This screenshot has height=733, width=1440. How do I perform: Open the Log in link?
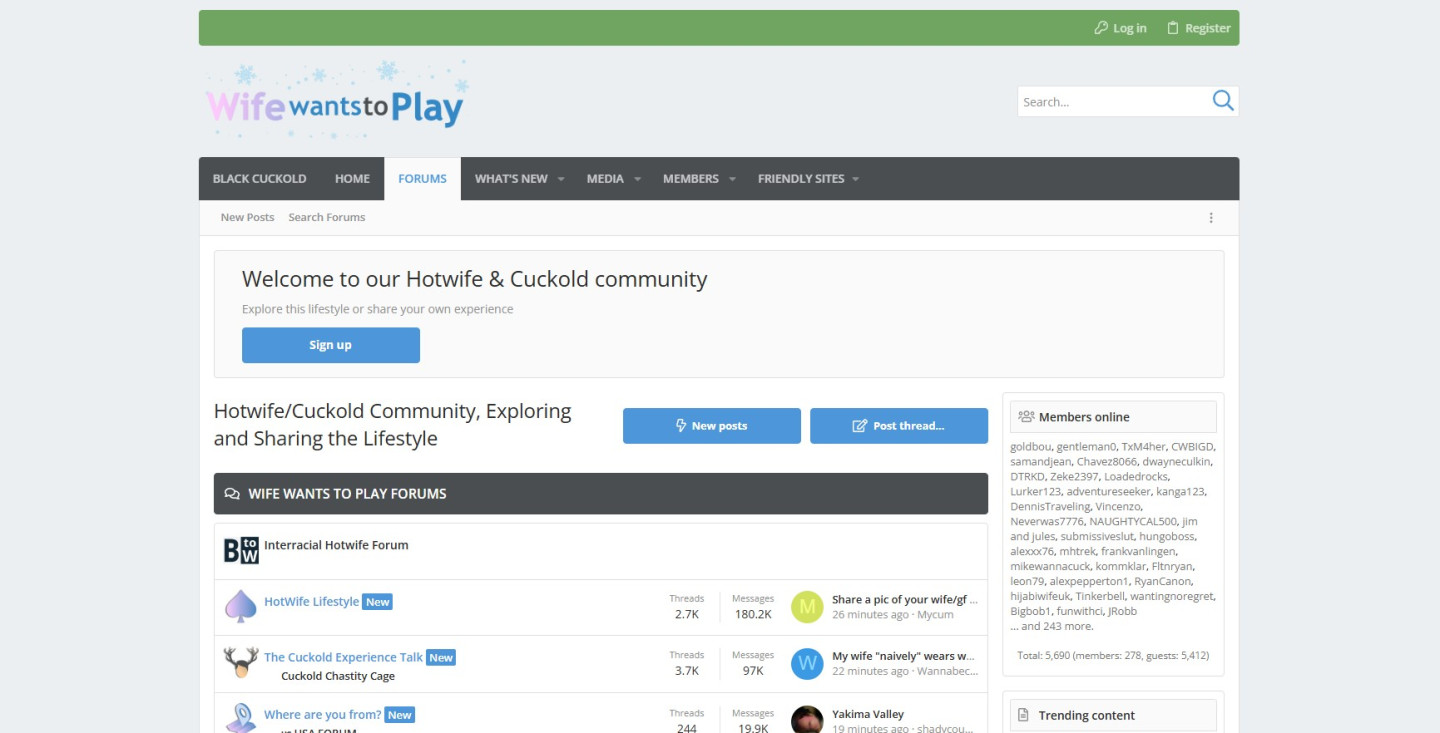point(1120,28)
